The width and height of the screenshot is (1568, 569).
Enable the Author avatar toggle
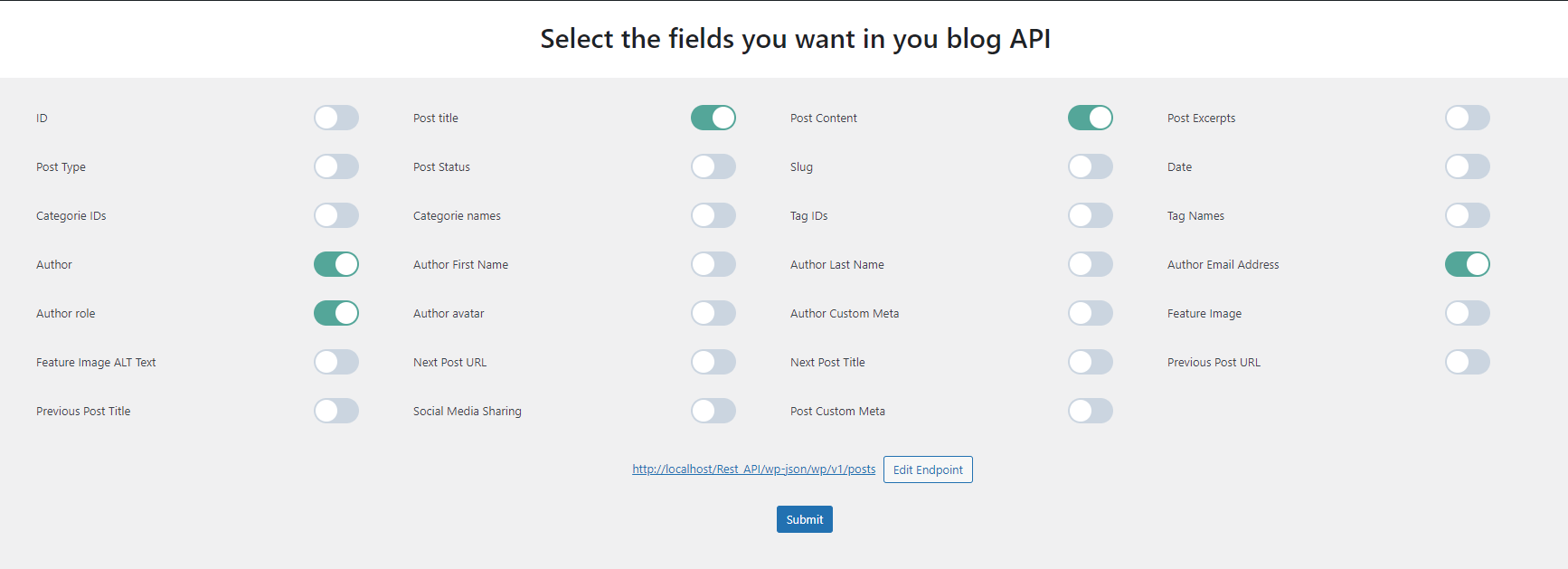click(x=713, y=313)
